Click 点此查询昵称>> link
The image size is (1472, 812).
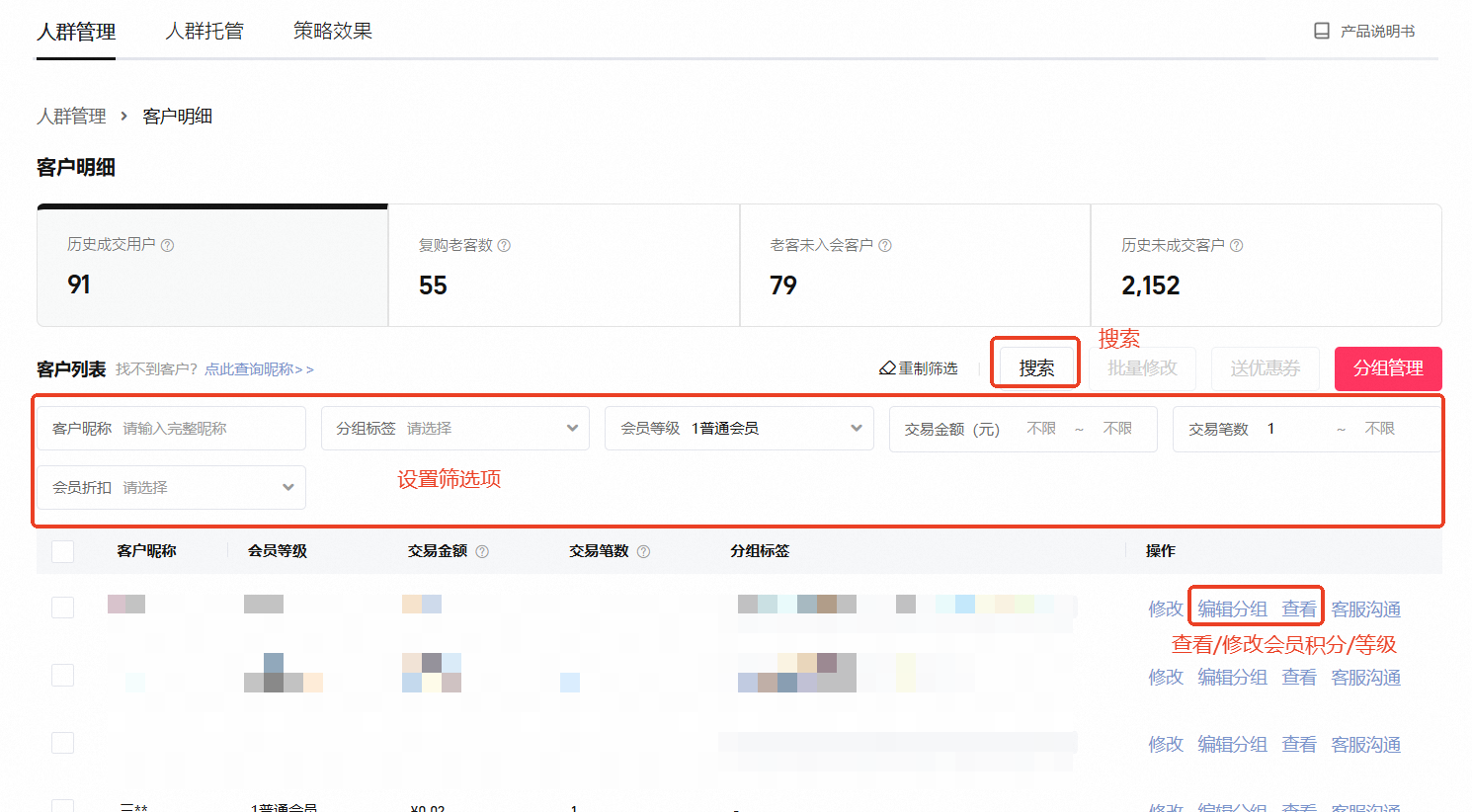pos(260,369)
